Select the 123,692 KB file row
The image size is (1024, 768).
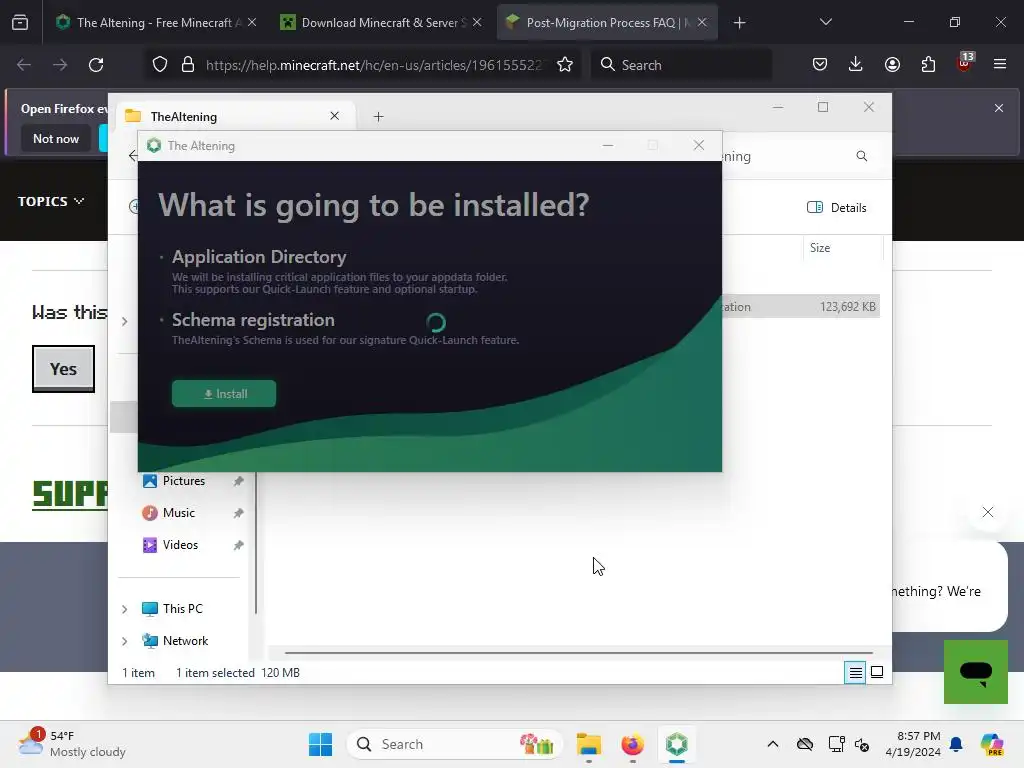pyautogui.click(x=801, y=307)
